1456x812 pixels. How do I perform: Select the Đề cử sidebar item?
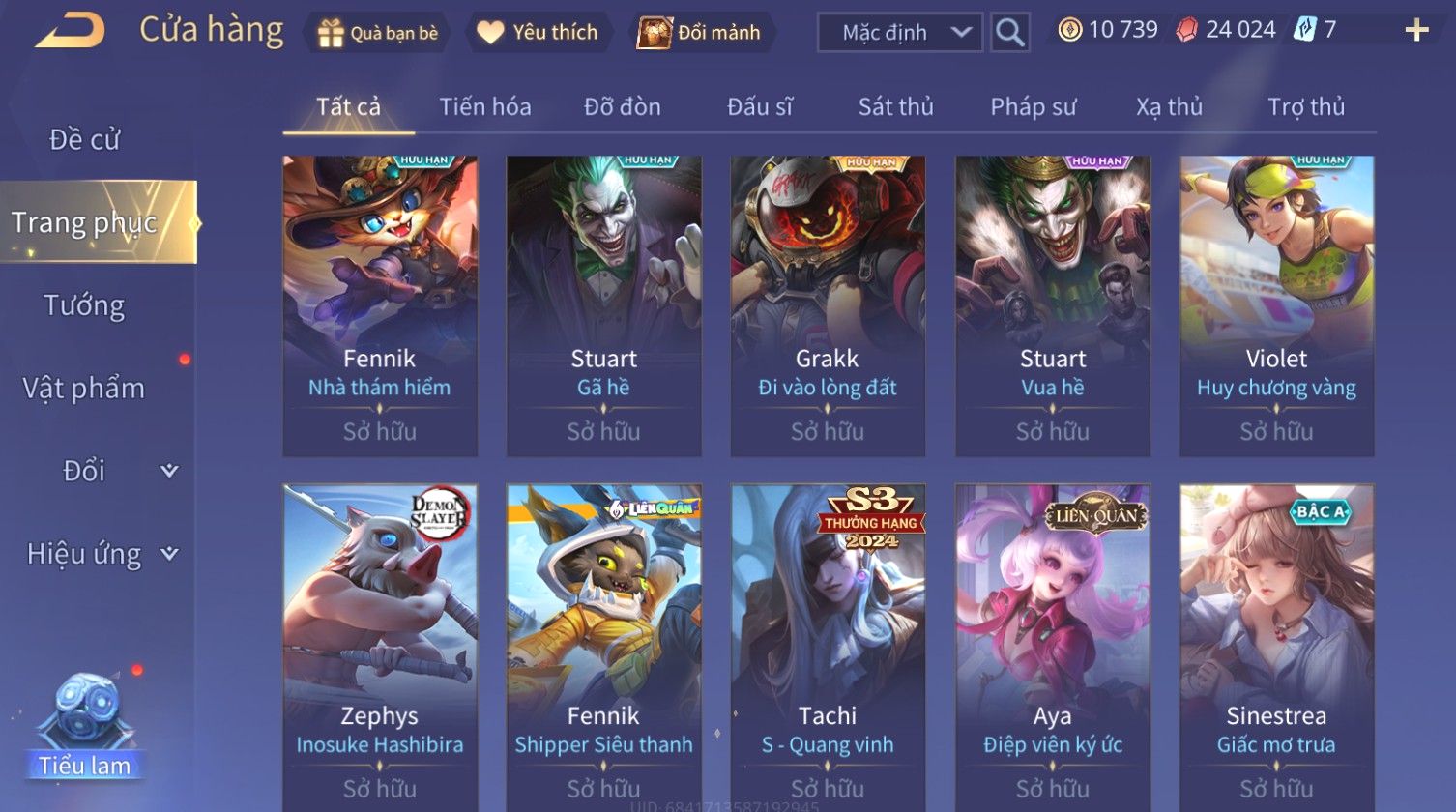[84, 140]
